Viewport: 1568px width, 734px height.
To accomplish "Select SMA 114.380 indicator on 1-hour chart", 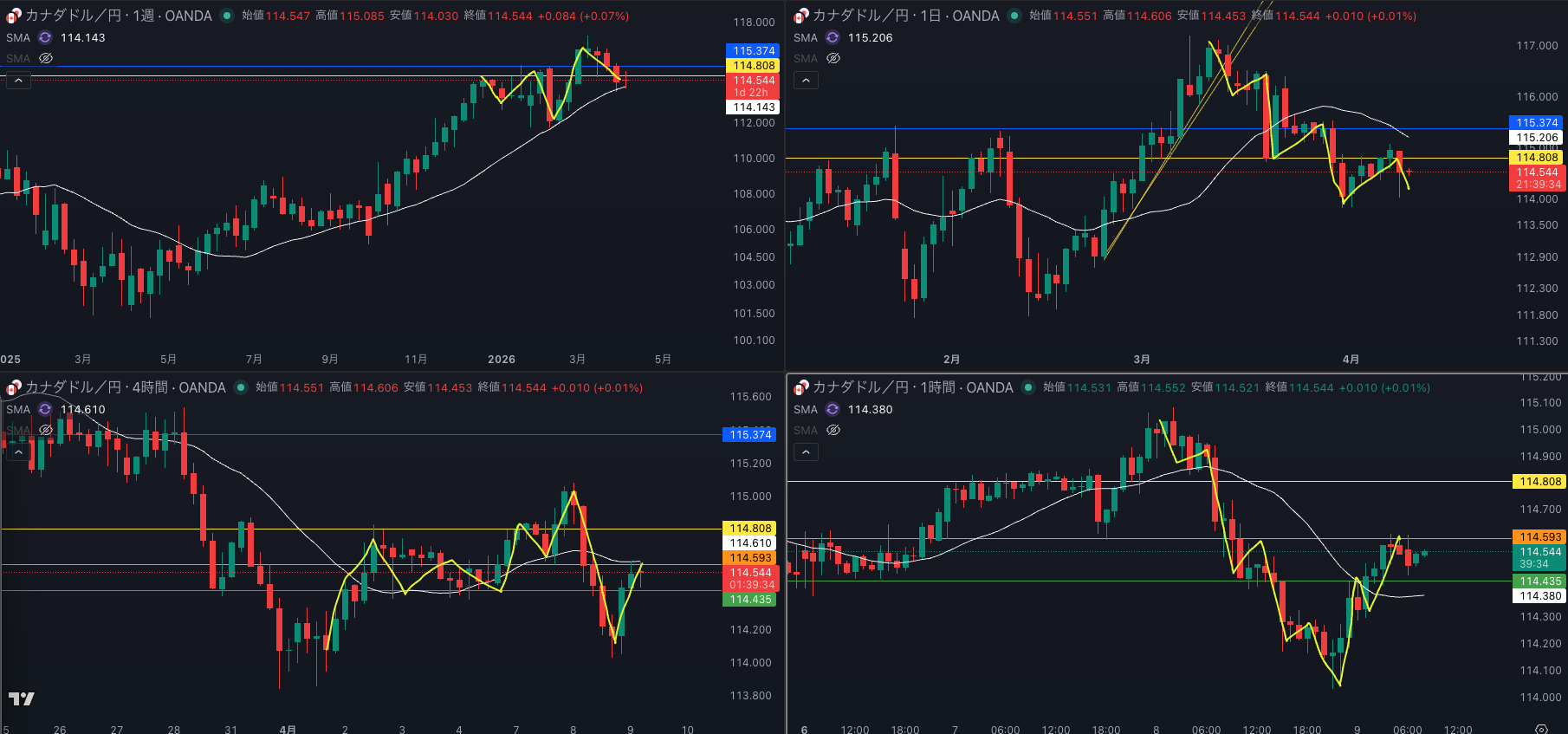I will click(805, 409).
